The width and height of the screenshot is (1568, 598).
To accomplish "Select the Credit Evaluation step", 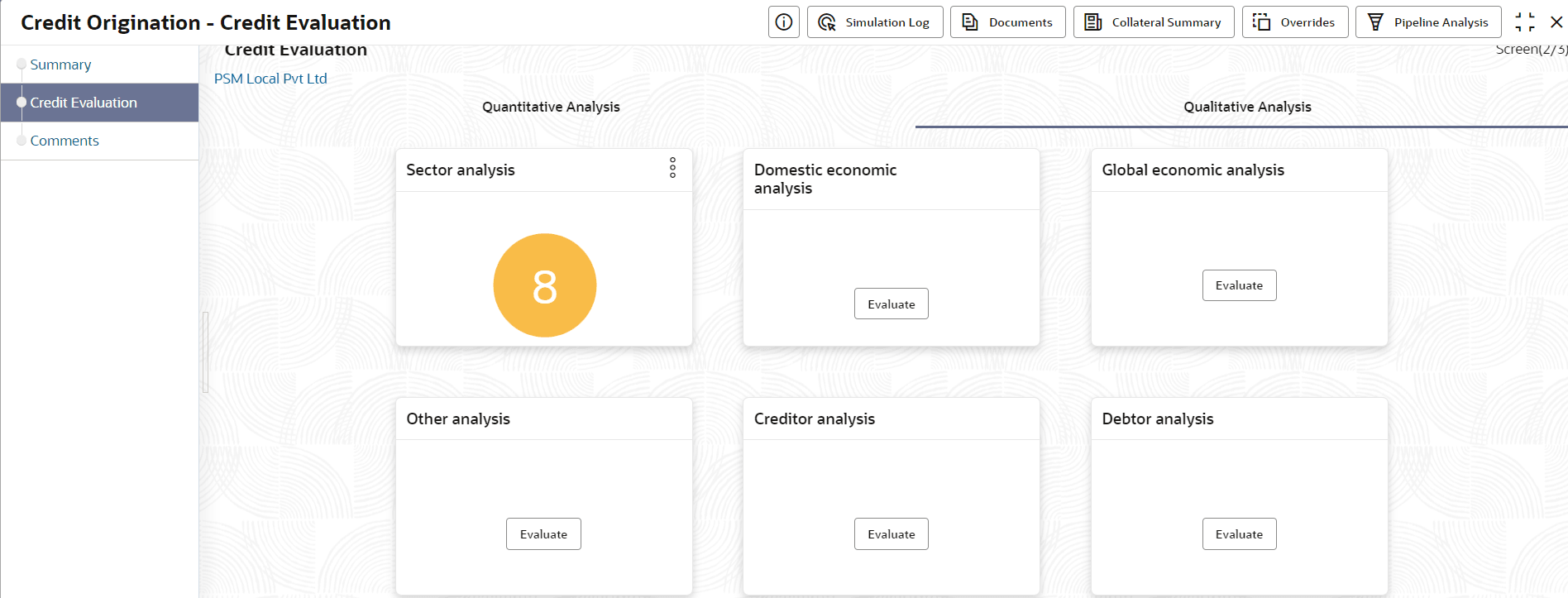I will coord(99,103).
